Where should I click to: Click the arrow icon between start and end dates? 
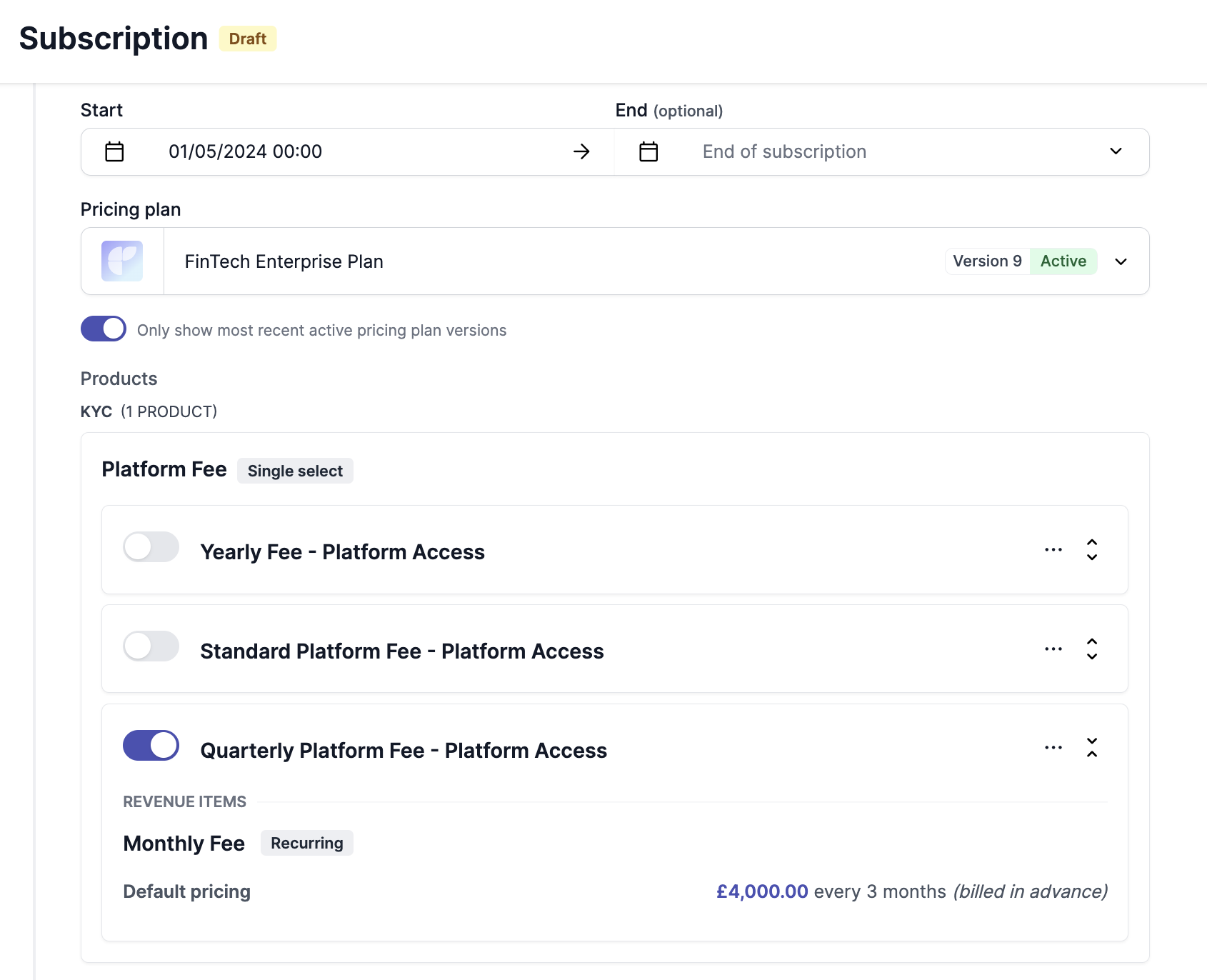582,151
